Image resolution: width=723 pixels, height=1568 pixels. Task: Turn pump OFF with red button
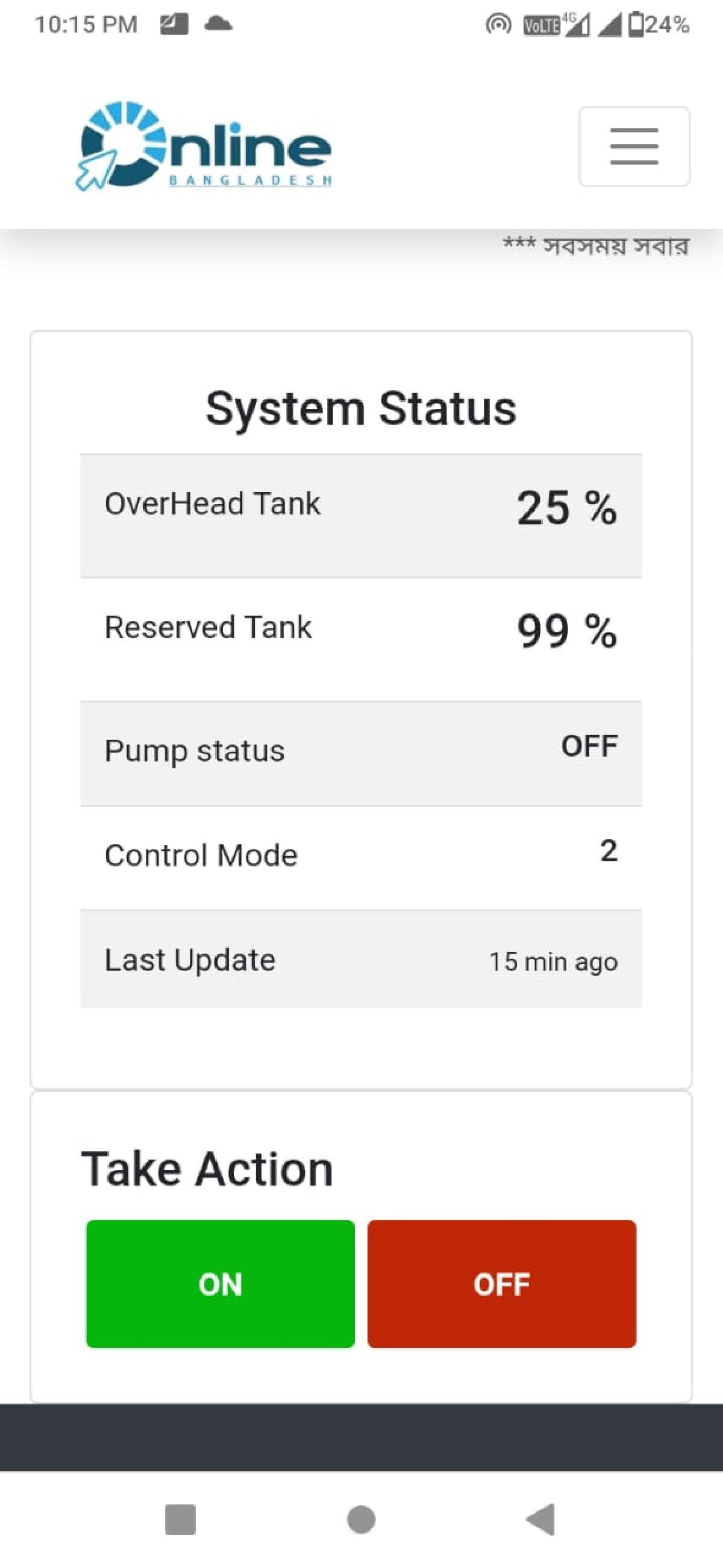501,1284
